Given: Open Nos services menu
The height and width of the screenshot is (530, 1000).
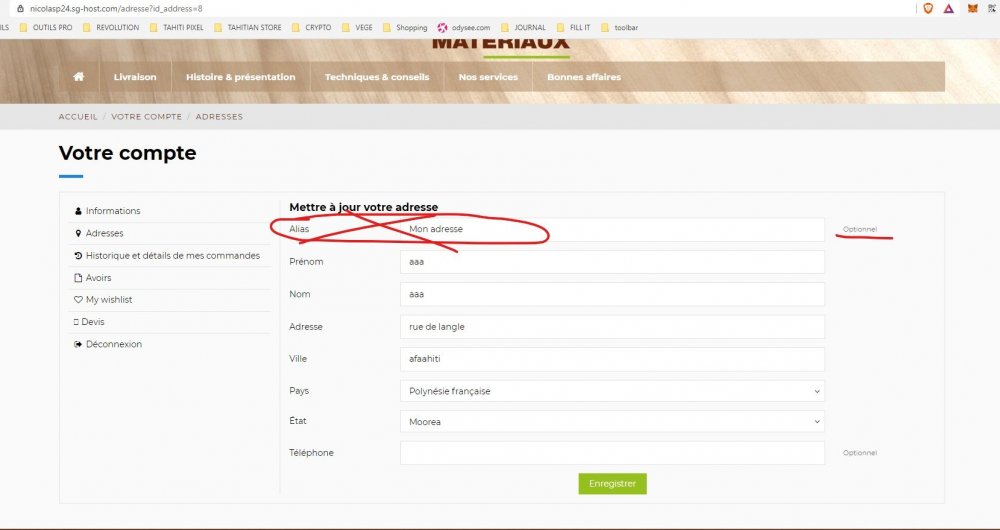Looking at the screenshot, I should coord(488,77).
